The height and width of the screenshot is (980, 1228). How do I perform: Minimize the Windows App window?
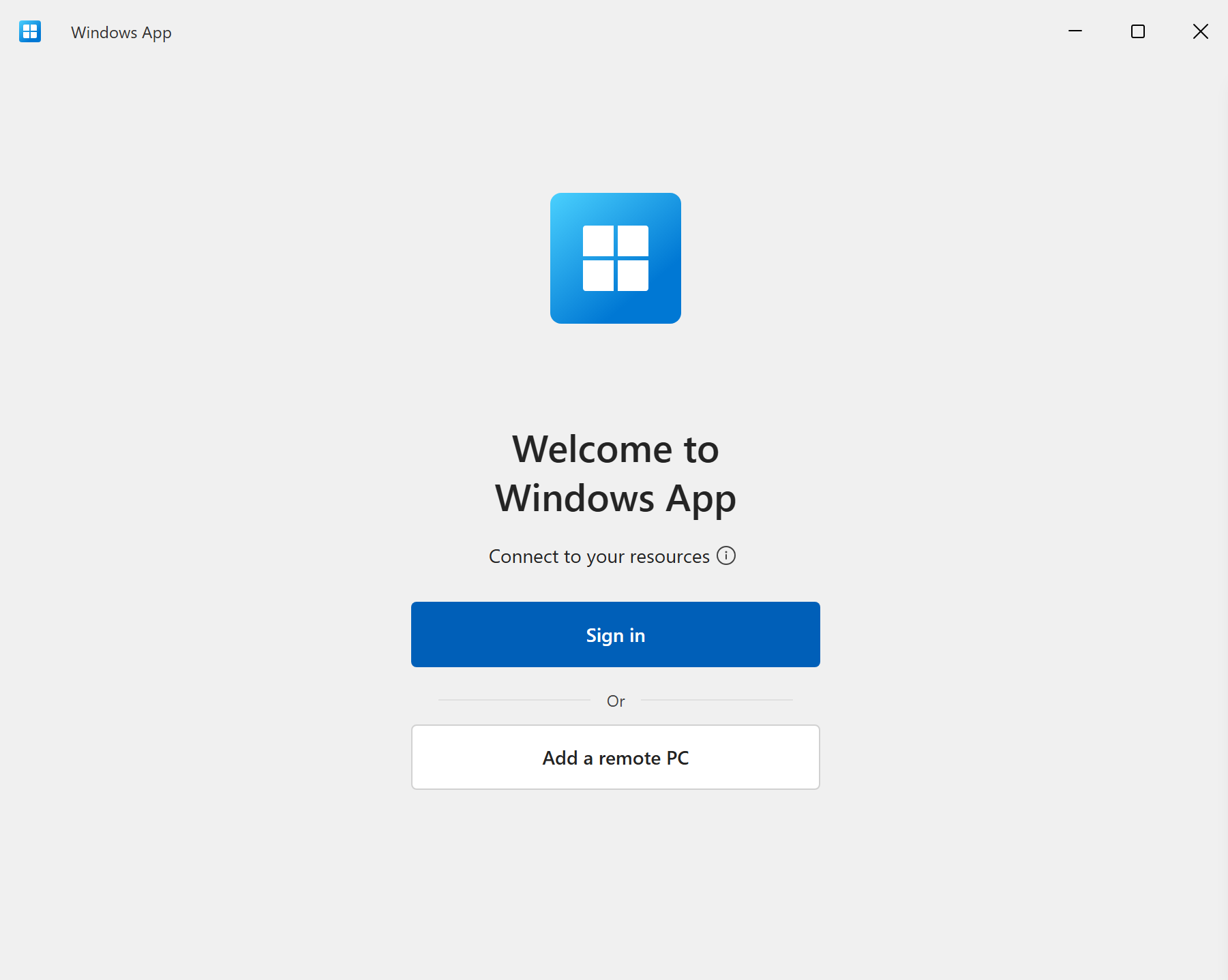(1075, 31)
